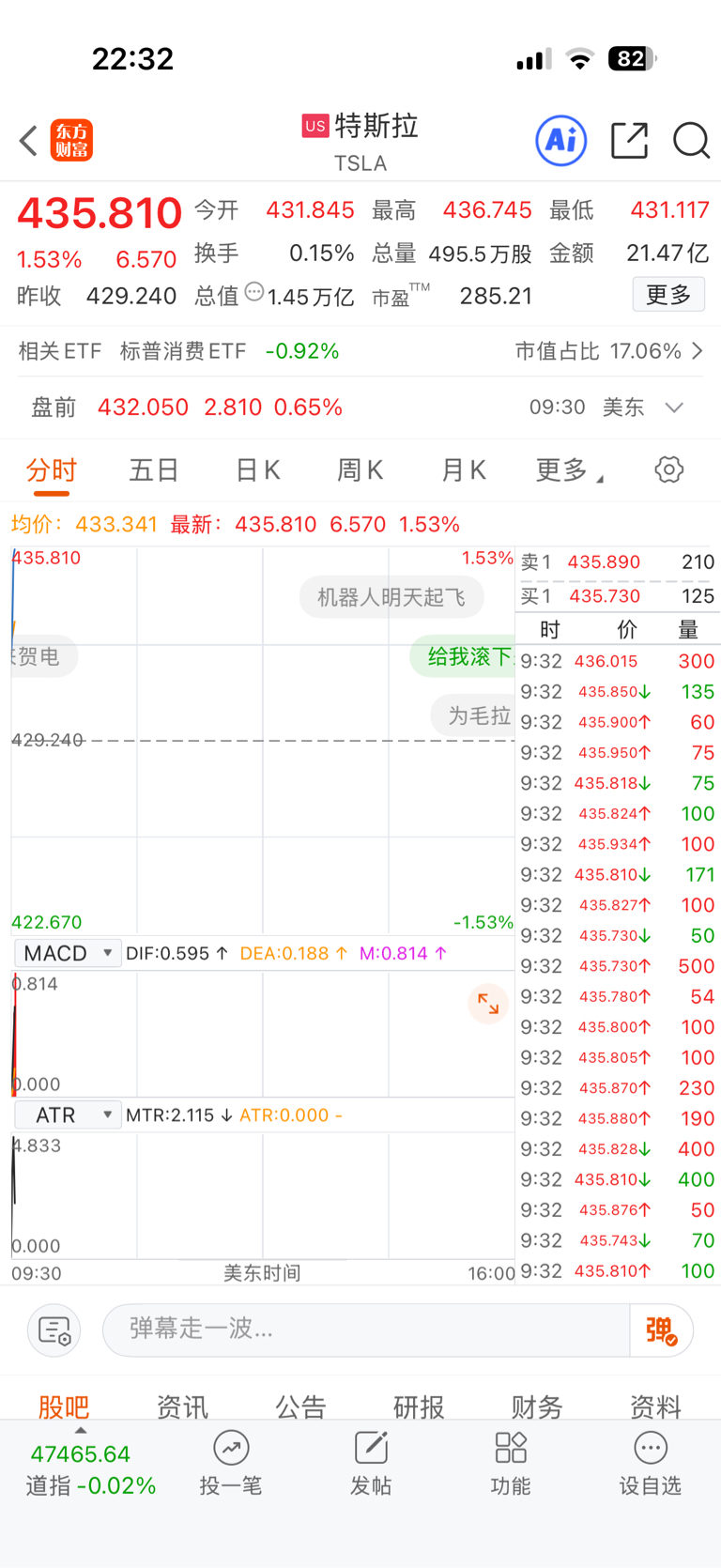Tap MTR:2.115 indicator value
Screen dimensions: 721x1568
pyautogui.click(x=178, y=1115)
